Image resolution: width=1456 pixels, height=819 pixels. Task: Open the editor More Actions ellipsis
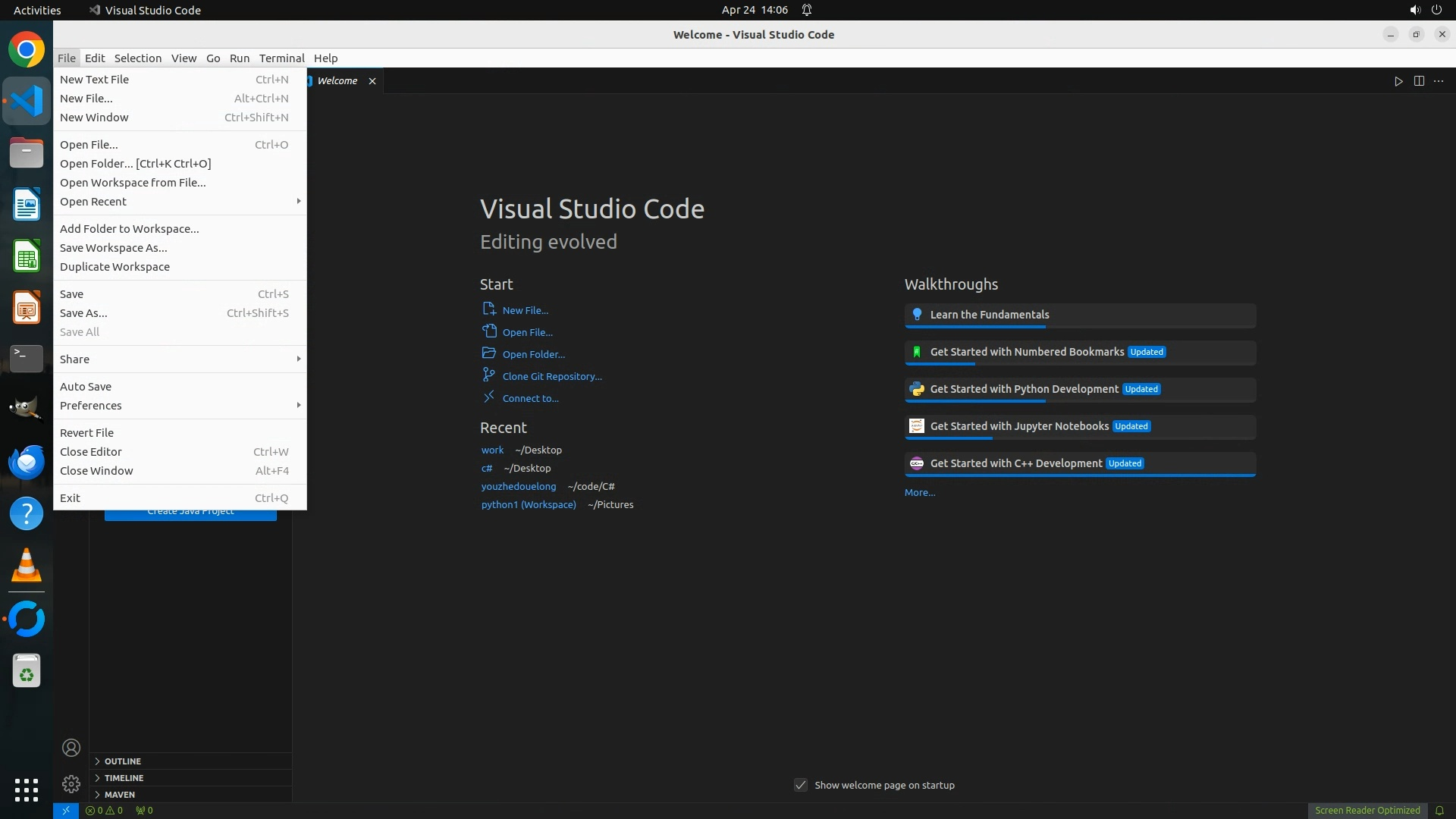[1439, 81]
